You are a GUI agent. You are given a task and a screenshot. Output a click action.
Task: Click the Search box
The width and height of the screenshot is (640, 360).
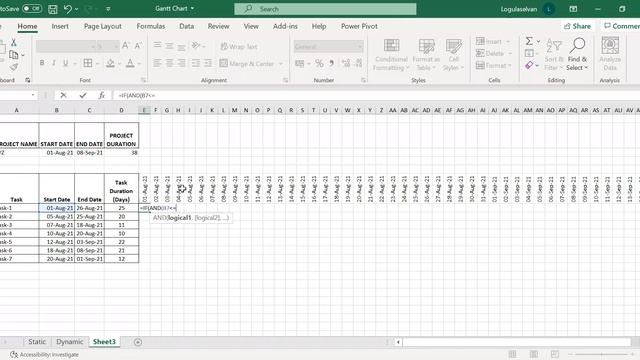325,9
